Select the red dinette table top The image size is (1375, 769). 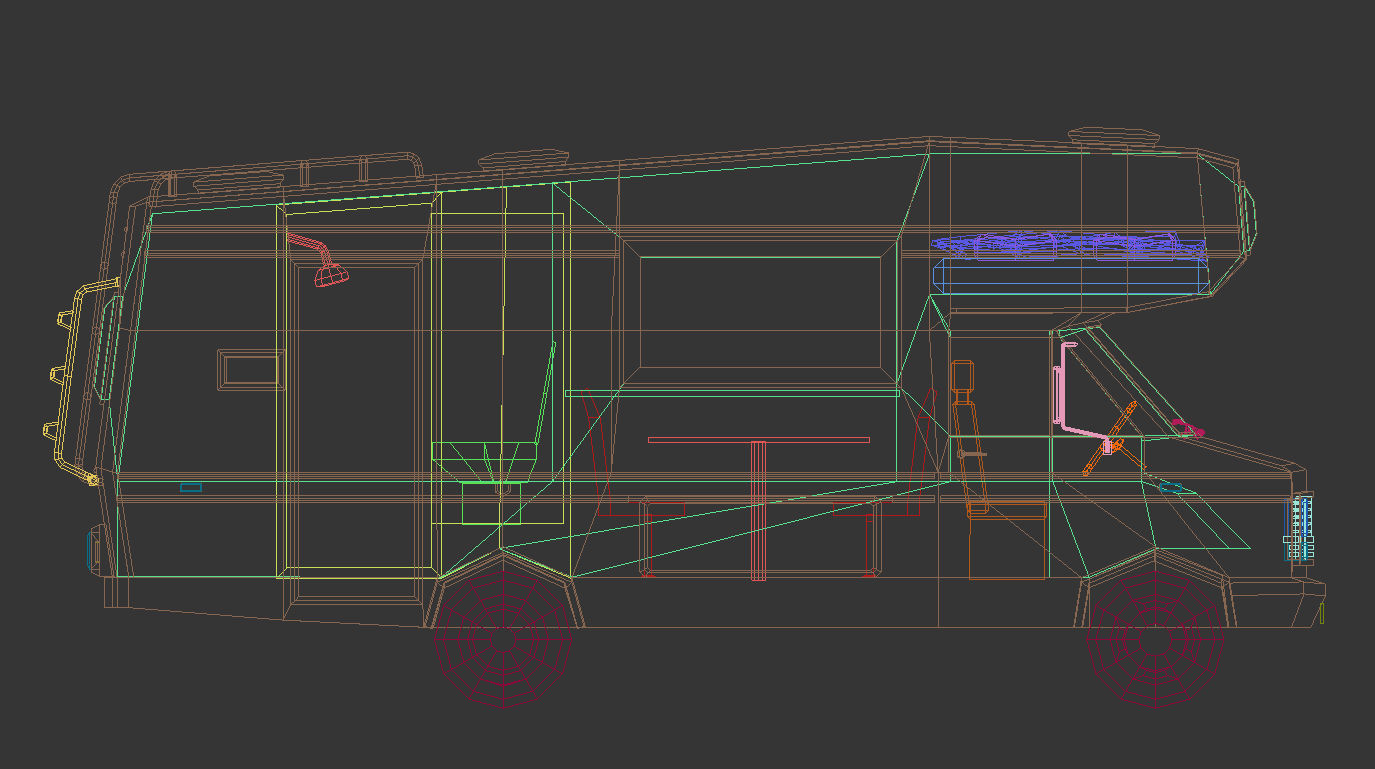[x=758, y=439]
